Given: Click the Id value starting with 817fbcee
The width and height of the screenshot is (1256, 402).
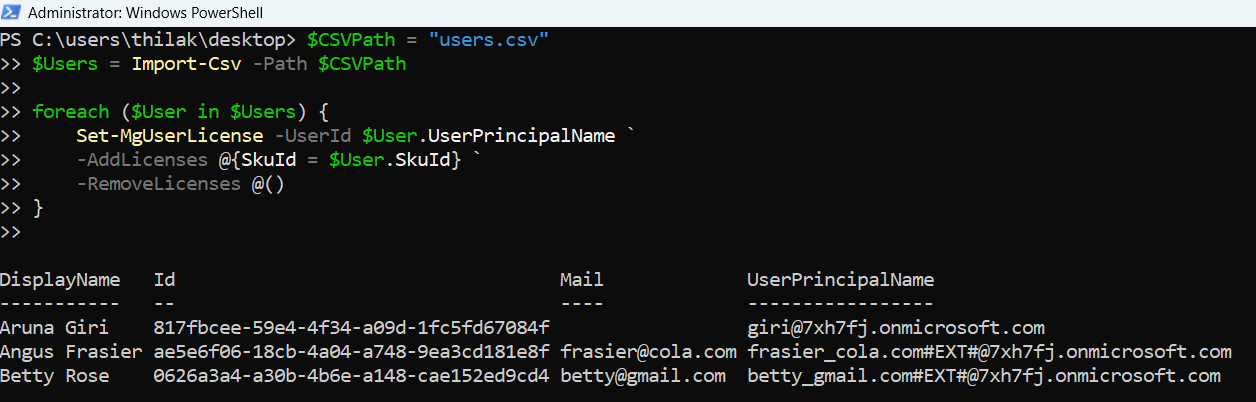Looking at the screenshot, I should click(351, 328).
